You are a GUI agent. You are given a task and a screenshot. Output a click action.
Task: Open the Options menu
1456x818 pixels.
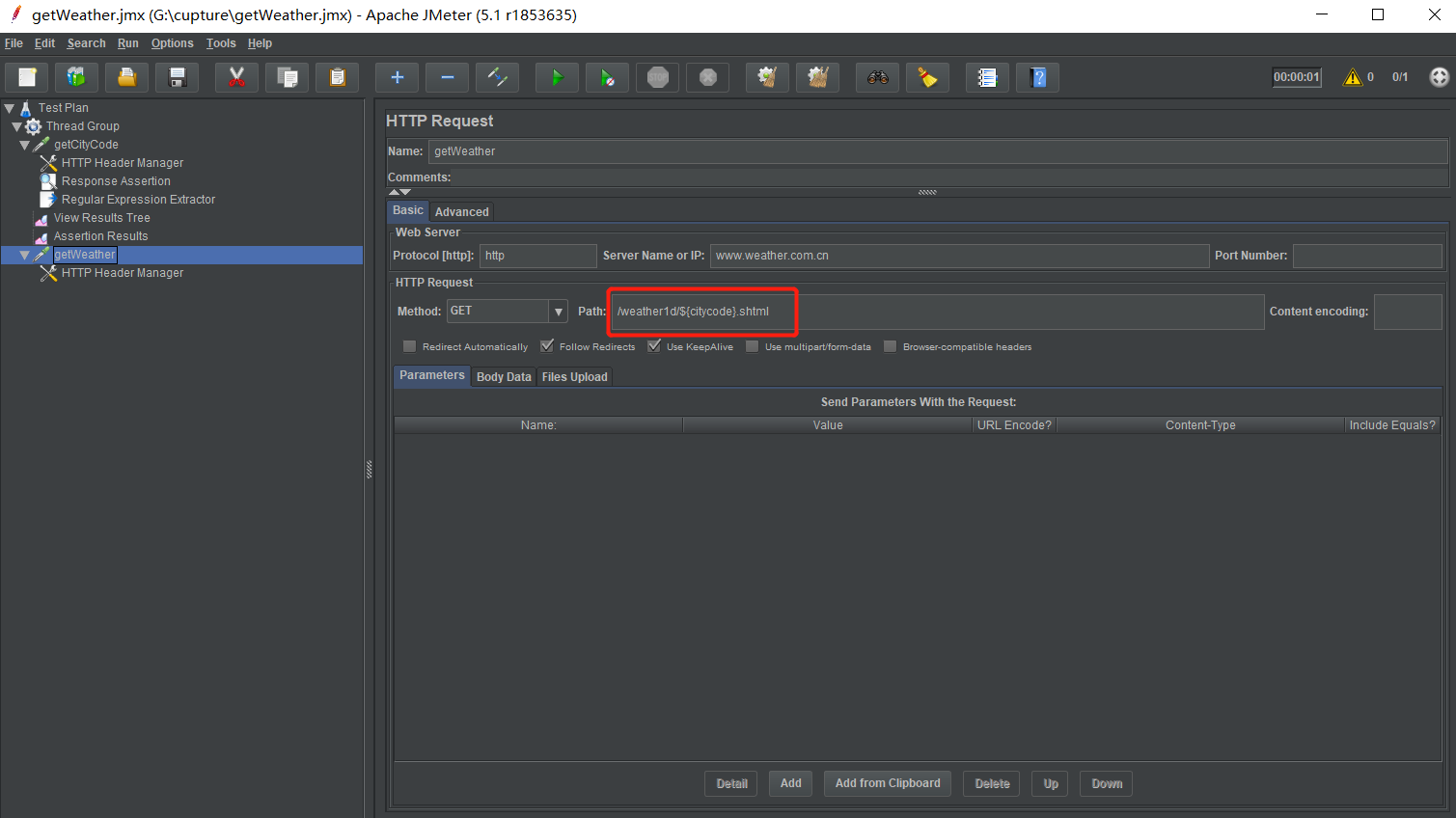coord(172,43)
